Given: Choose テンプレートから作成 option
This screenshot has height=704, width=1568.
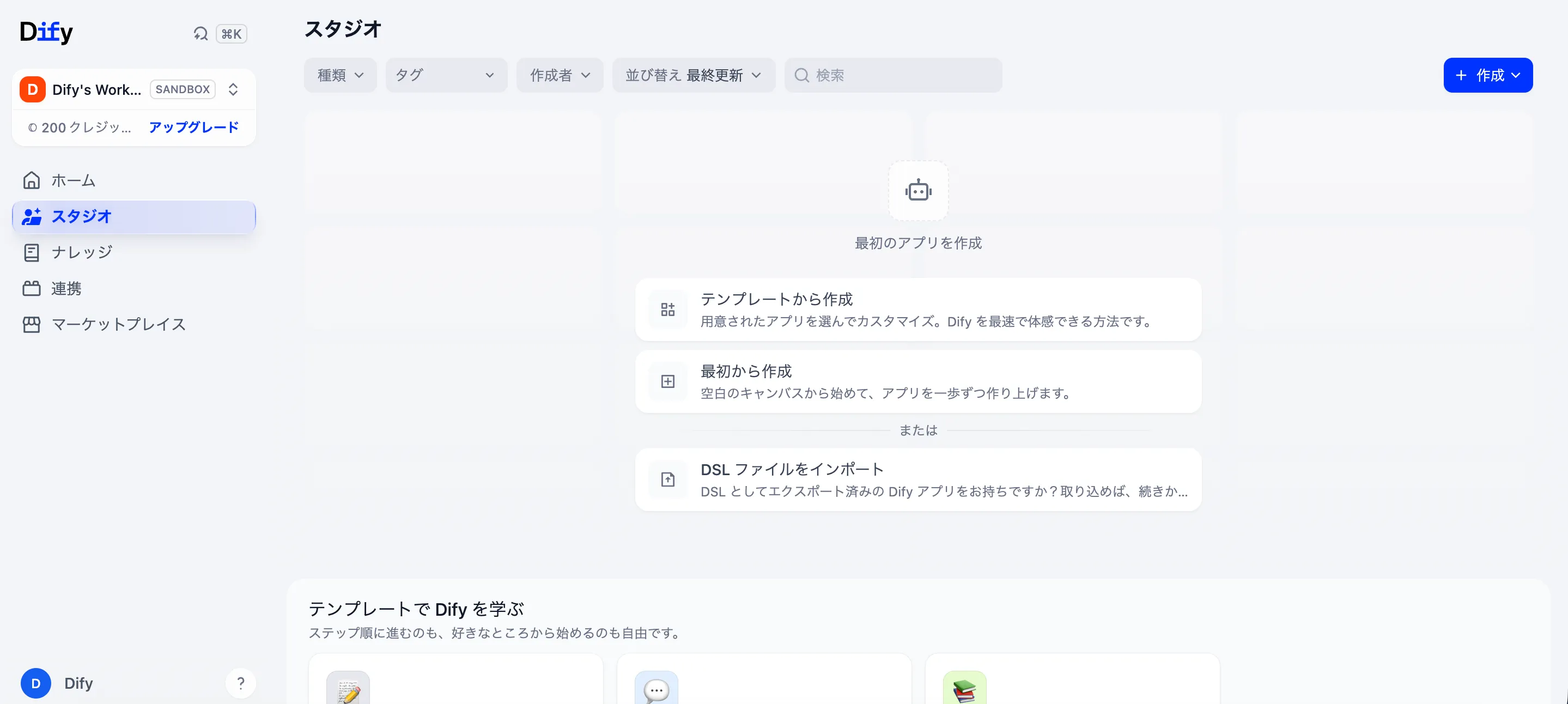Looking at the screenshot, I should click(x=918, y=309).
